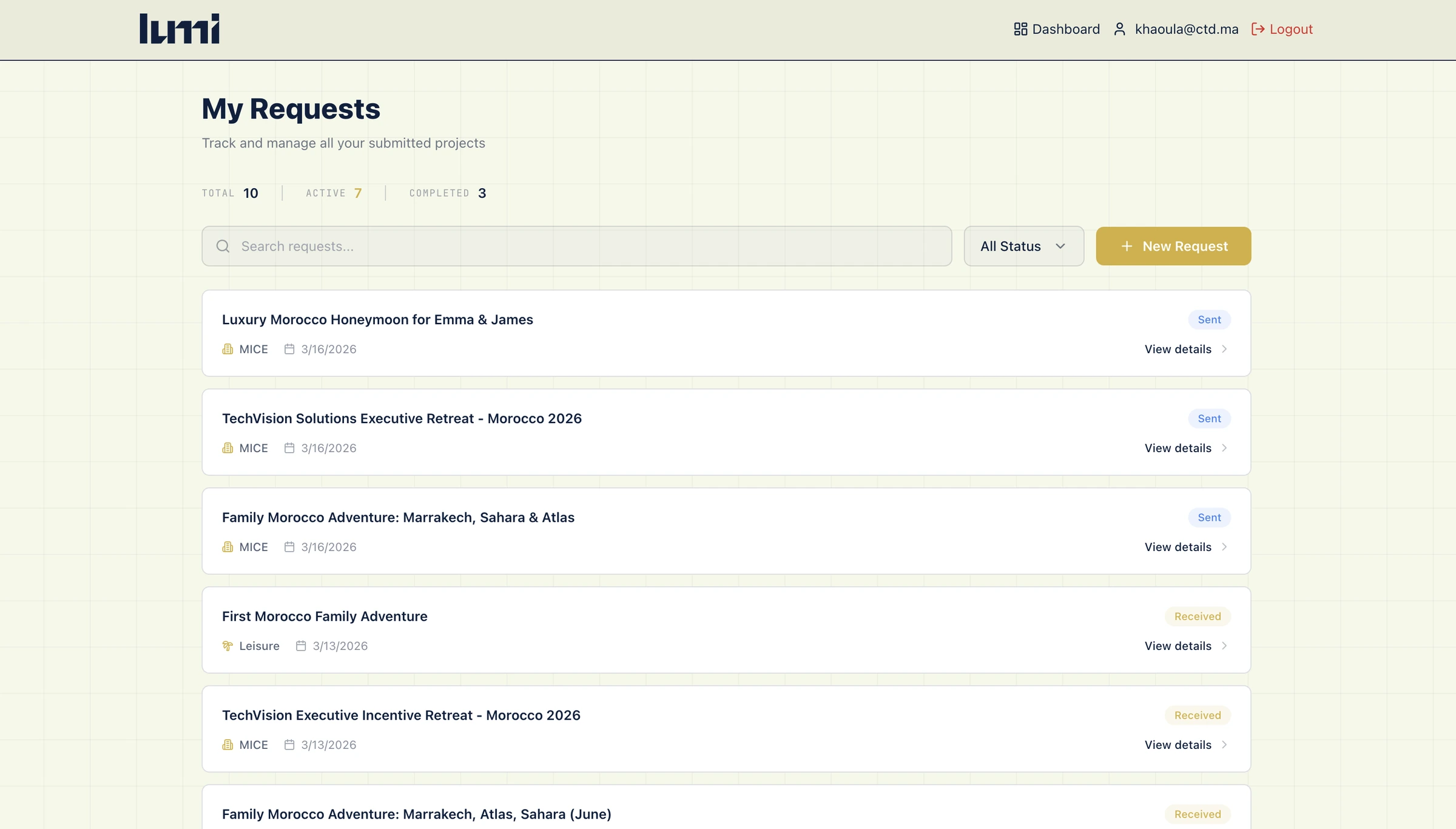This screenshot has height=829, width=1456.
Task: Click chevron beside TechVision Solutions View details
Action: [1224, 448]
